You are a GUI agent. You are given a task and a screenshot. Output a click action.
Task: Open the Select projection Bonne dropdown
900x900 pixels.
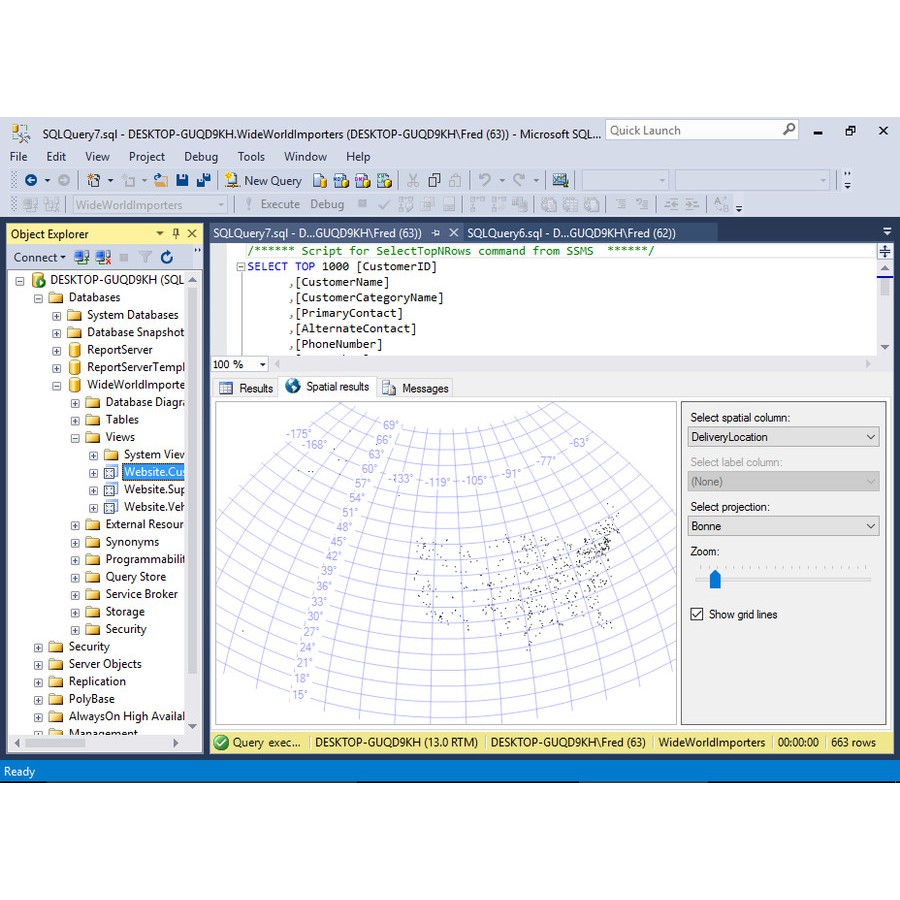point(783,526)
